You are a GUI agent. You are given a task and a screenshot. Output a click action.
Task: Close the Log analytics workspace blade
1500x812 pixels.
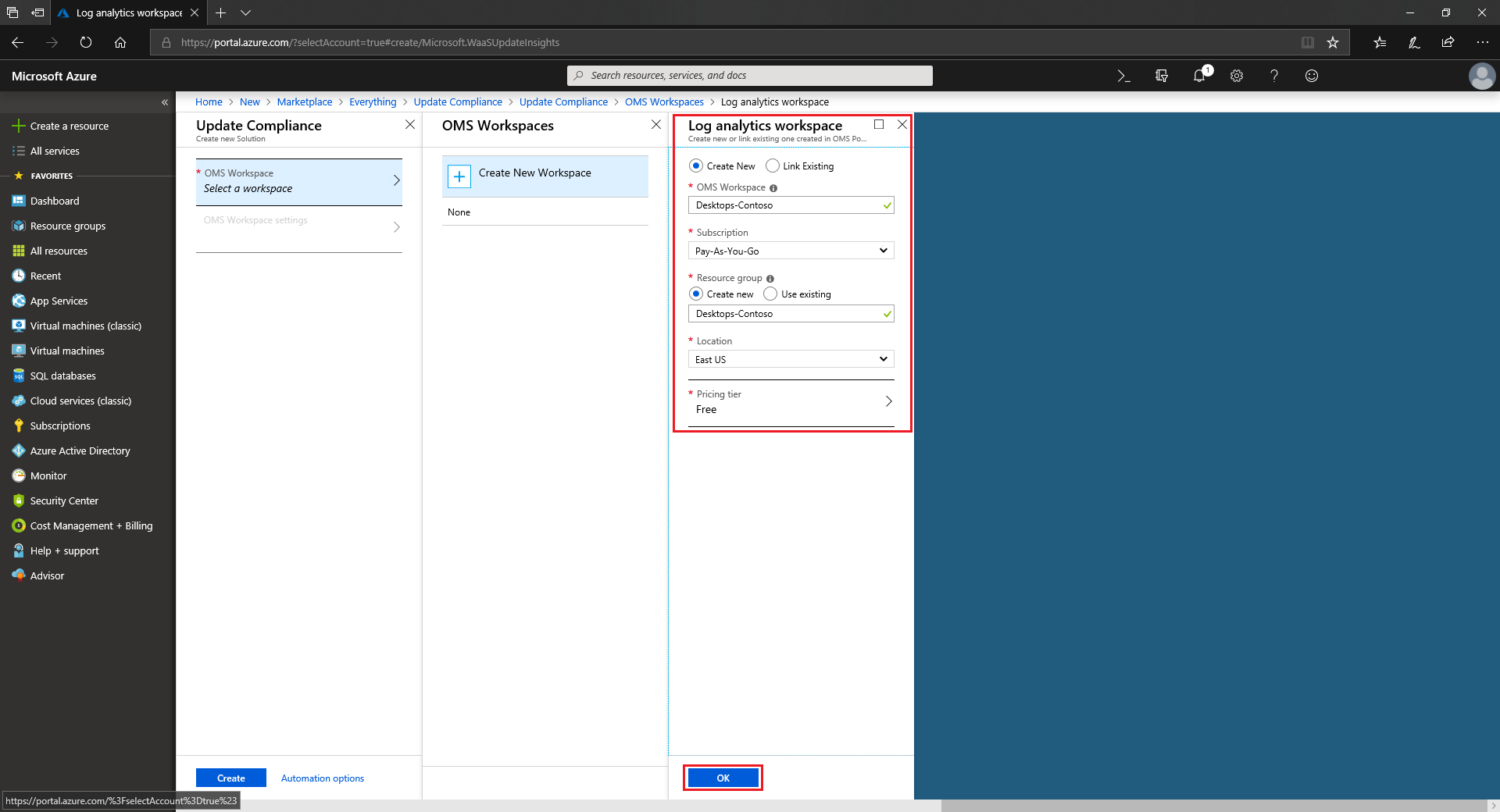(x=902, y=124)
